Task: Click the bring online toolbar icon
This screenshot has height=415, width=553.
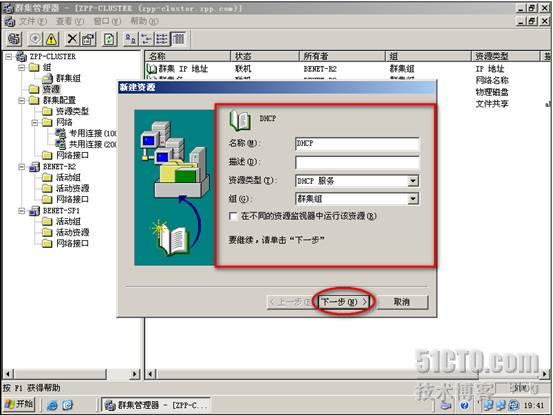Action: pos(35,39)
